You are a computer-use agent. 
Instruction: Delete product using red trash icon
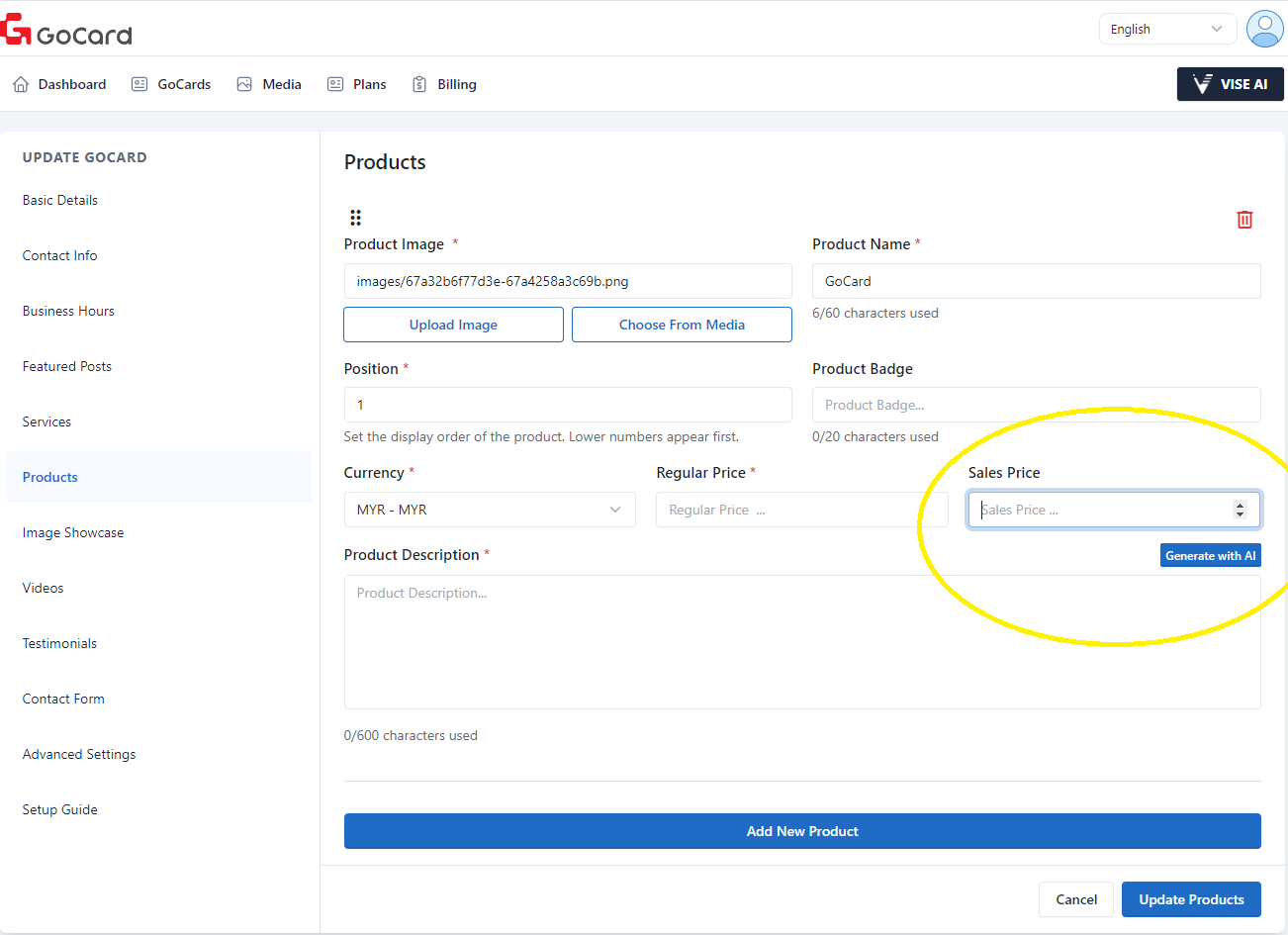(1244, 220)
